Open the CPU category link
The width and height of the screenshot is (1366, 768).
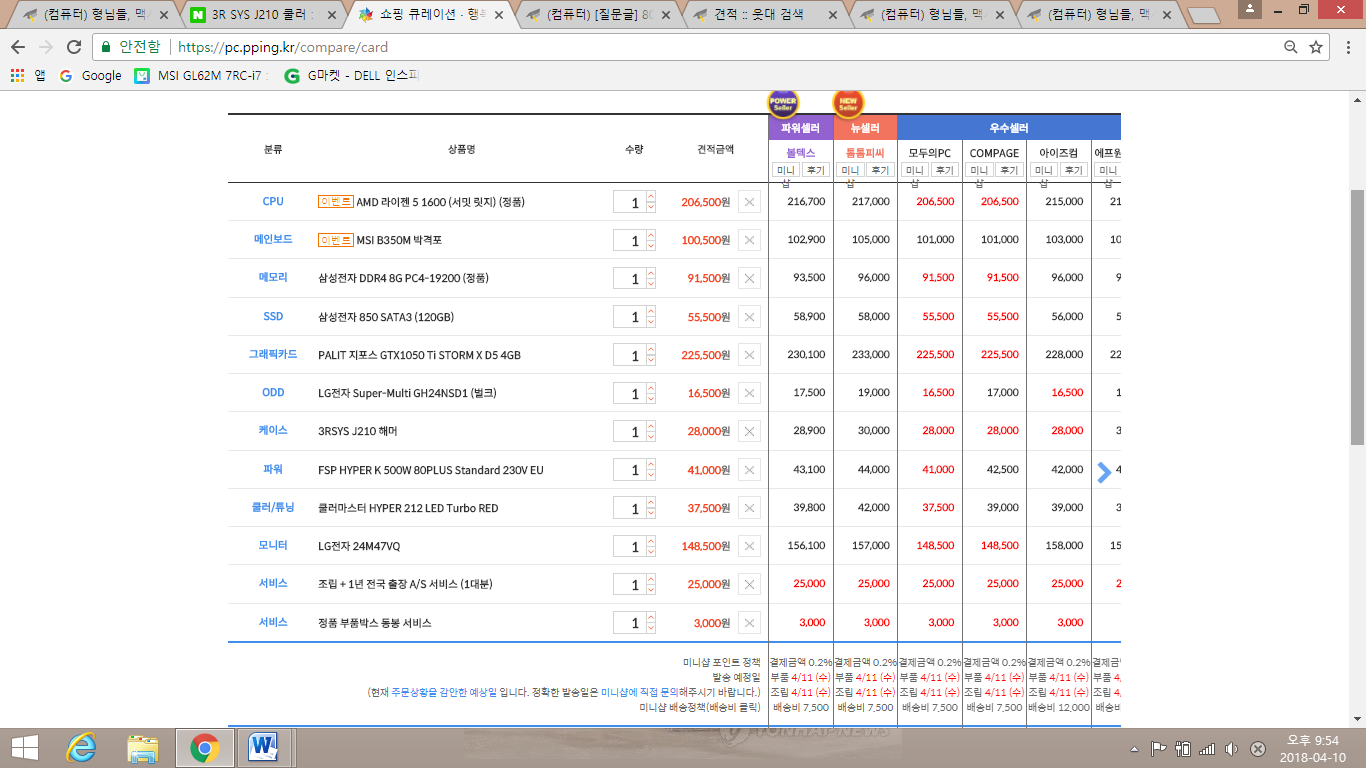273,201
